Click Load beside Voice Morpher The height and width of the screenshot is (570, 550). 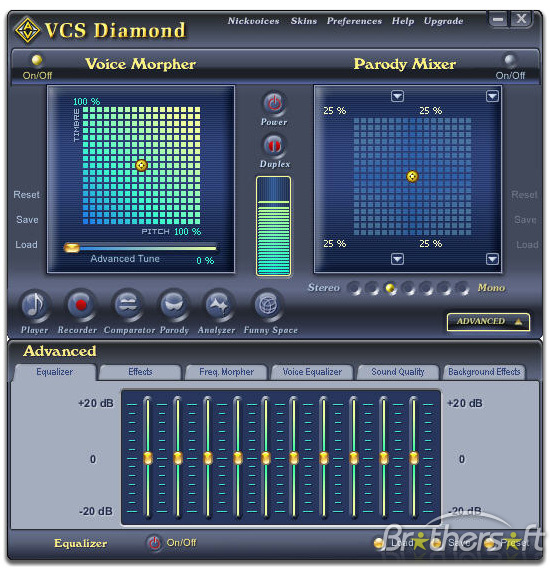pyautogui.click(x=26, y=245)
